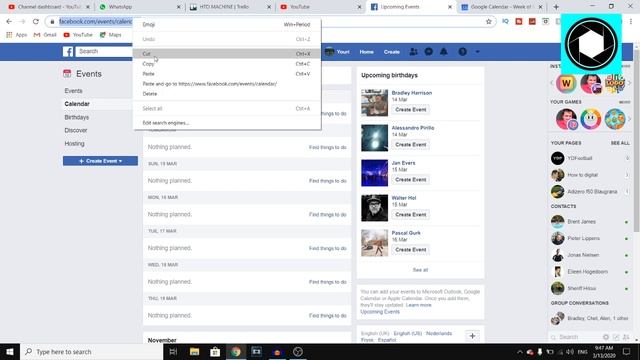Click the Facebook search field
640x360 pixels.
click(x=104, y=51)
